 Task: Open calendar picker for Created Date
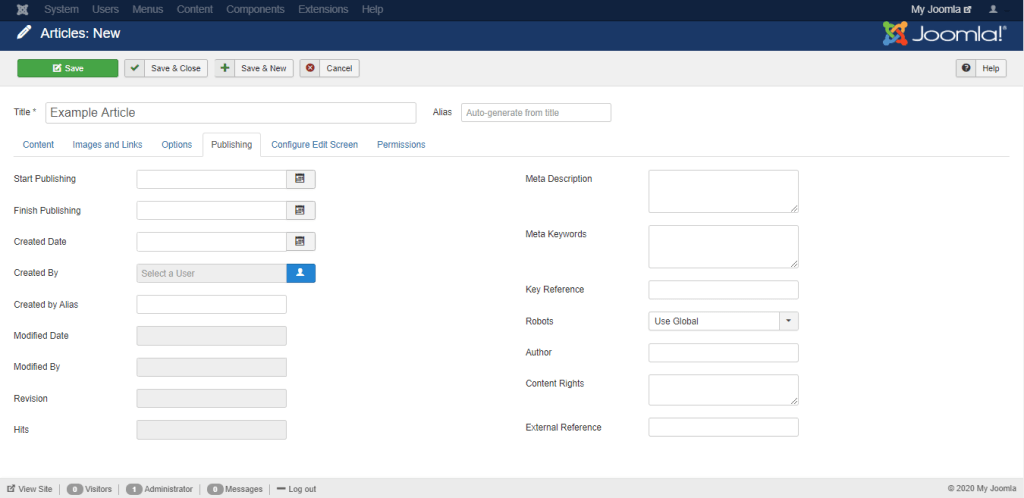[x=300, y=241]
